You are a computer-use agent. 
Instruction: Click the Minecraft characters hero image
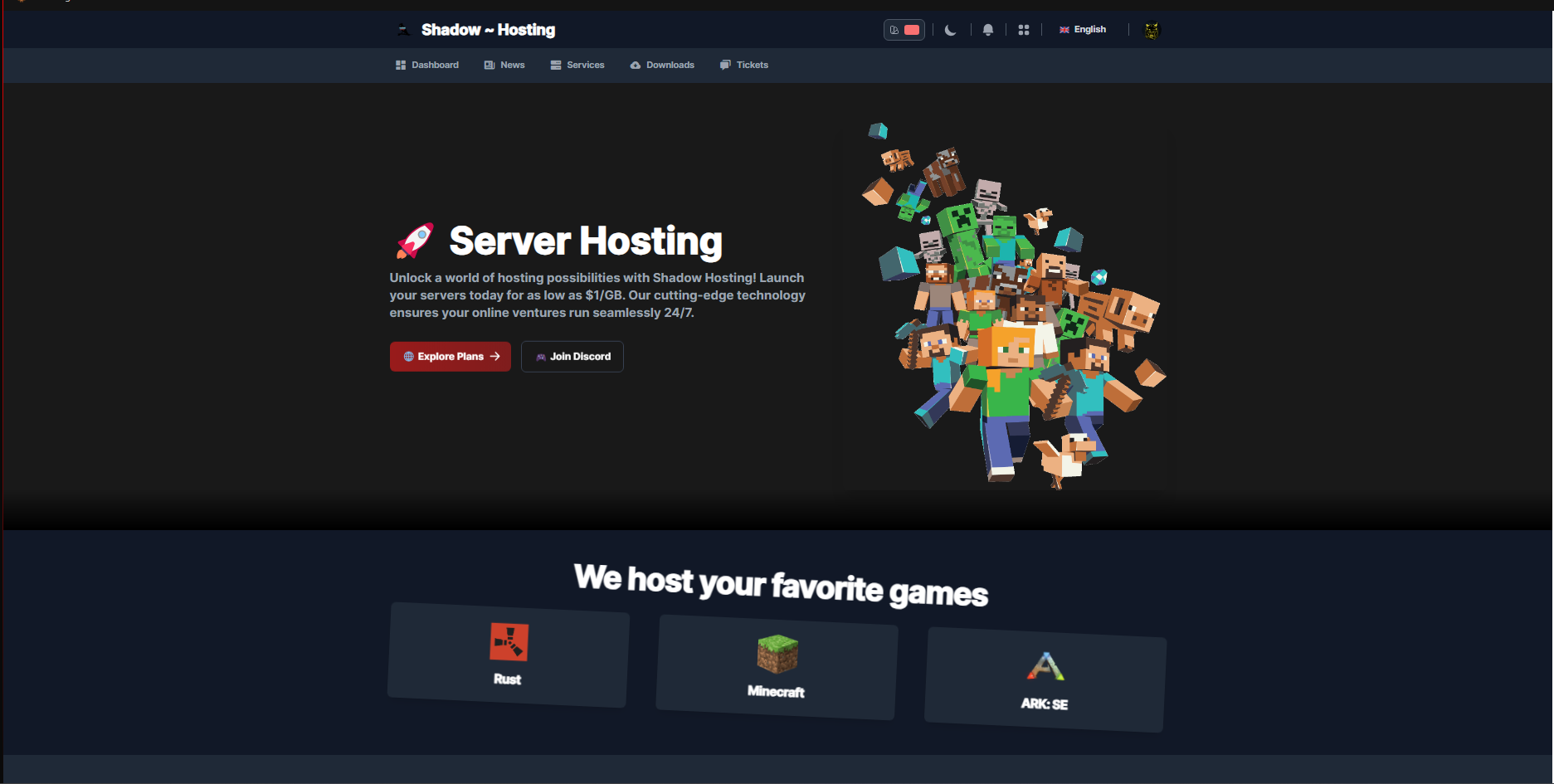pos(1012,304)
